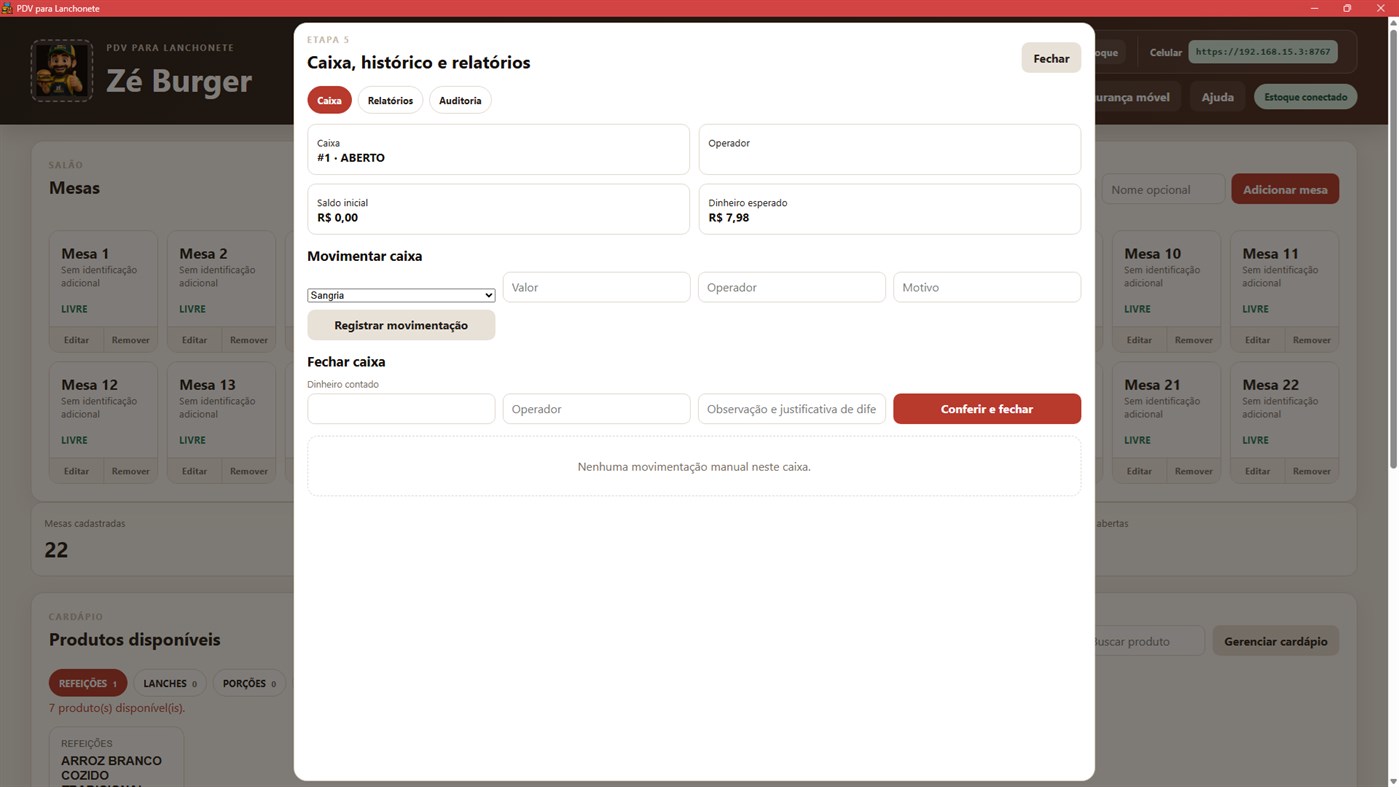Click Remover on Mesa 13
Viewport: 1399px width, 787px height.
point(248,471)
